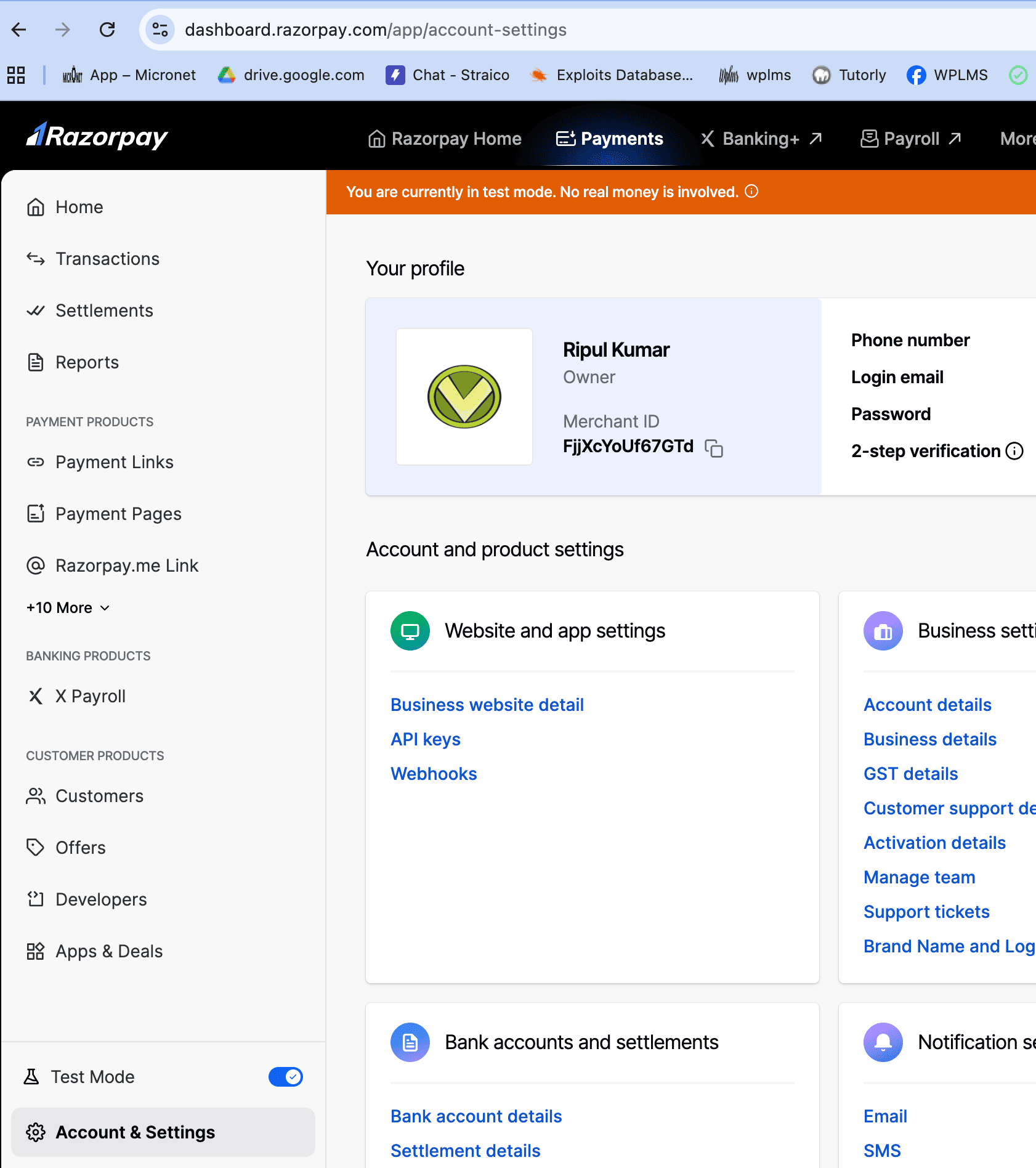1036x1168 pixels.
Task: Open the Brand Name and Logo link
Action: [x=950, y=946]
